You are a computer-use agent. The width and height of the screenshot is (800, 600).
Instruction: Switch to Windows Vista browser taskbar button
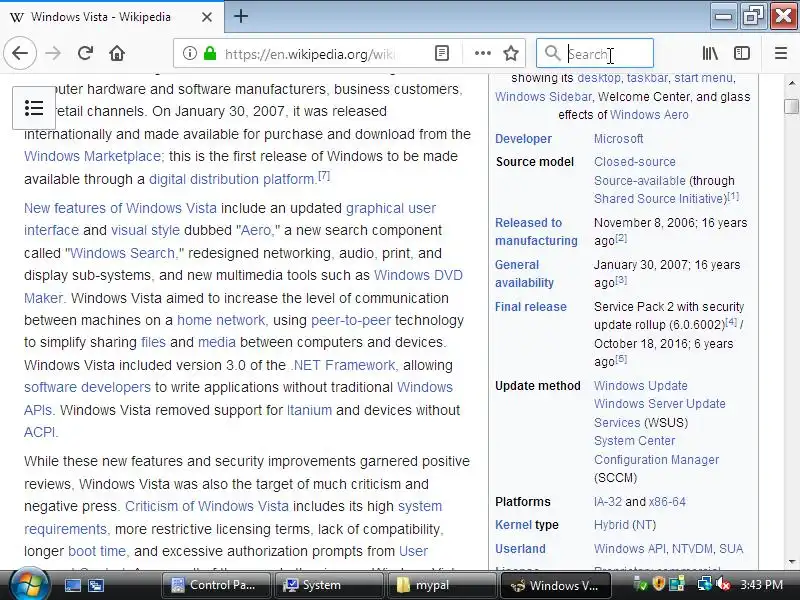[x=556, y=585]
